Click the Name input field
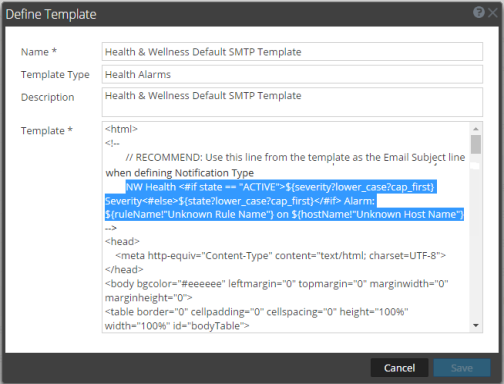The height and width of the screenshot is (384, 504). [292, 52]
